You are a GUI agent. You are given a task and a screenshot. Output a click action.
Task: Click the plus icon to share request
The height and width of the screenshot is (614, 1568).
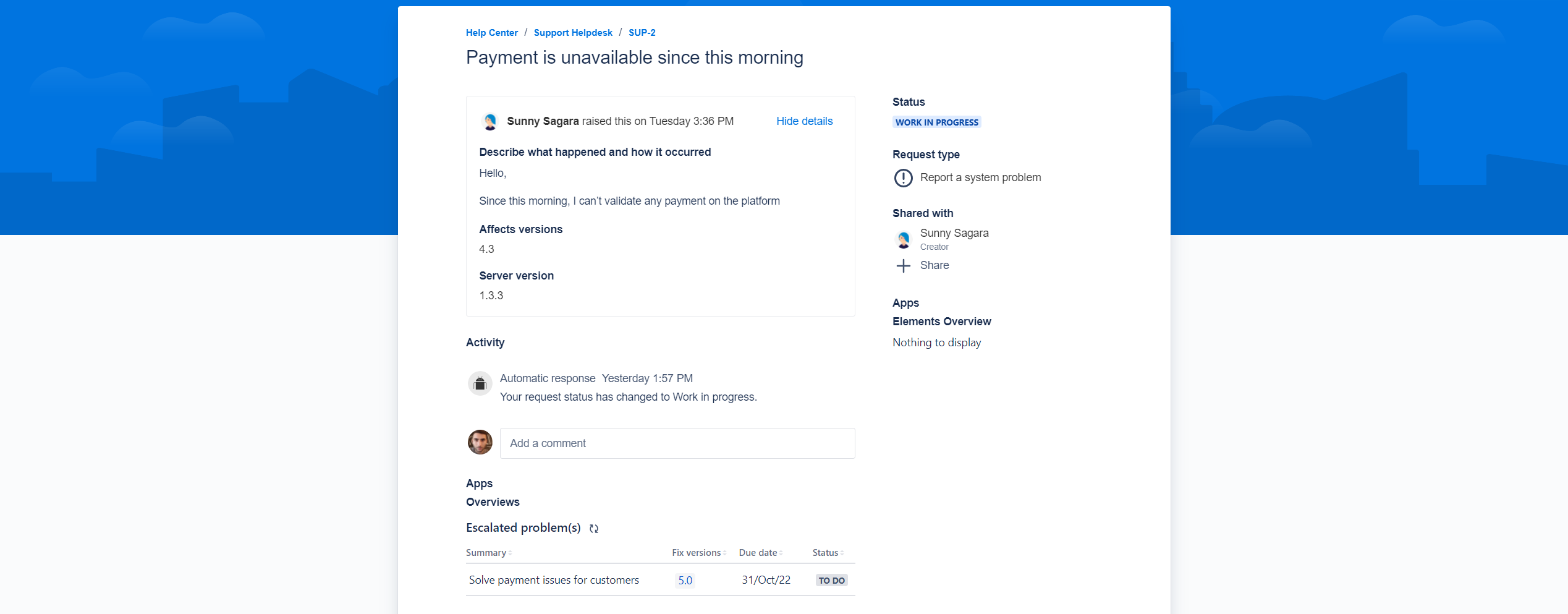(x=903, y=266)
